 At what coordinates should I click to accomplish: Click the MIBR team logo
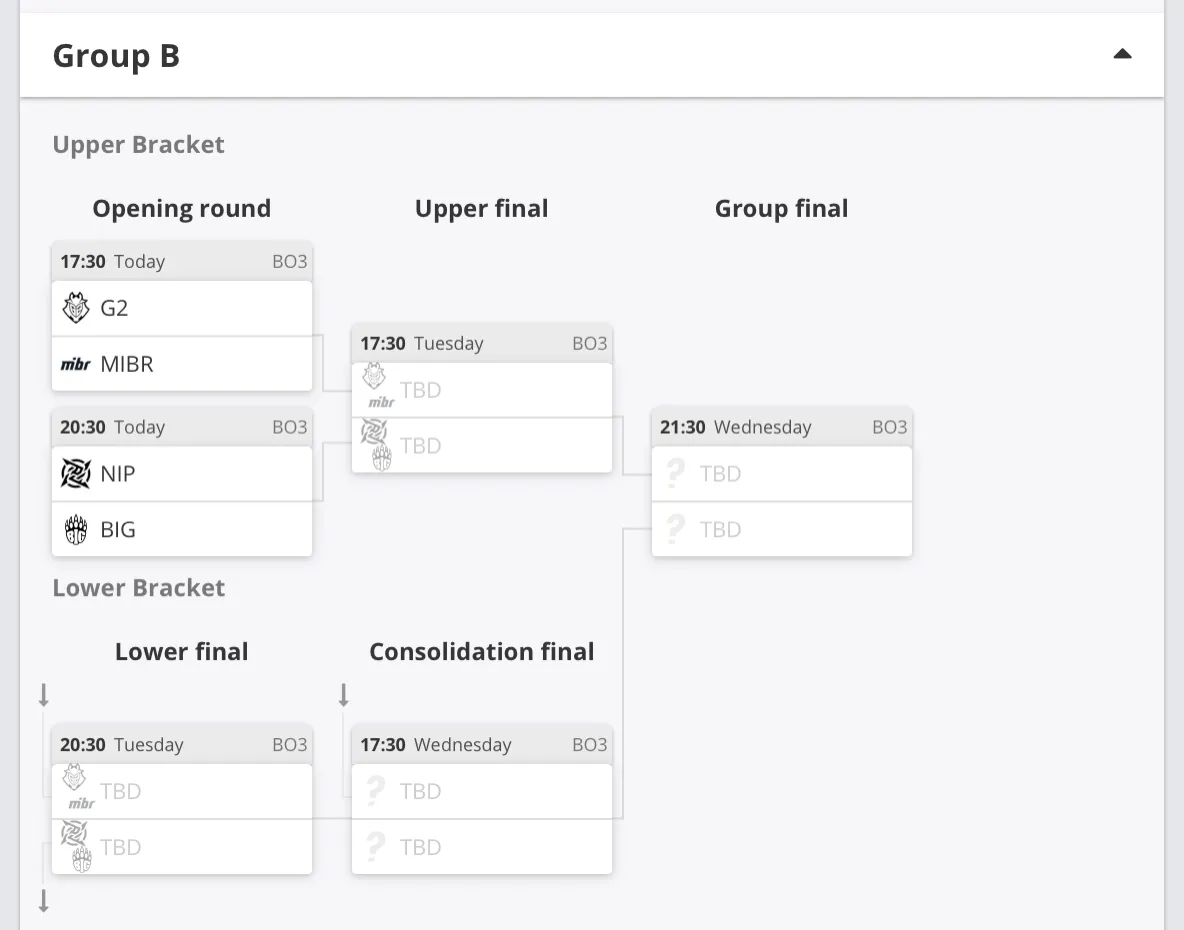pyautogui.click(x=76, y=365)
